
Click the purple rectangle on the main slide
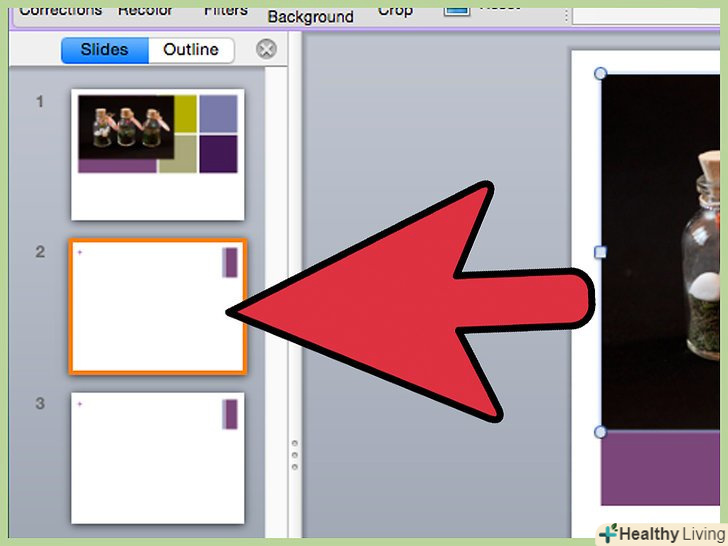[661, 468]
